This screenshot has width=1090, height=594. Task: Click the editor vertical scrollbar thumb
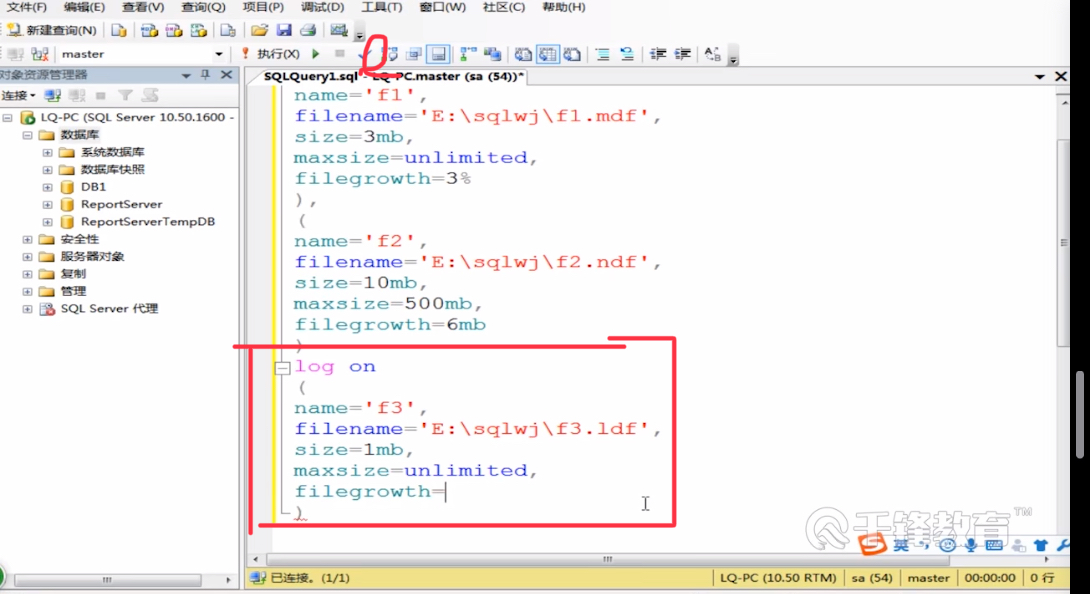tap(1064, 243)
